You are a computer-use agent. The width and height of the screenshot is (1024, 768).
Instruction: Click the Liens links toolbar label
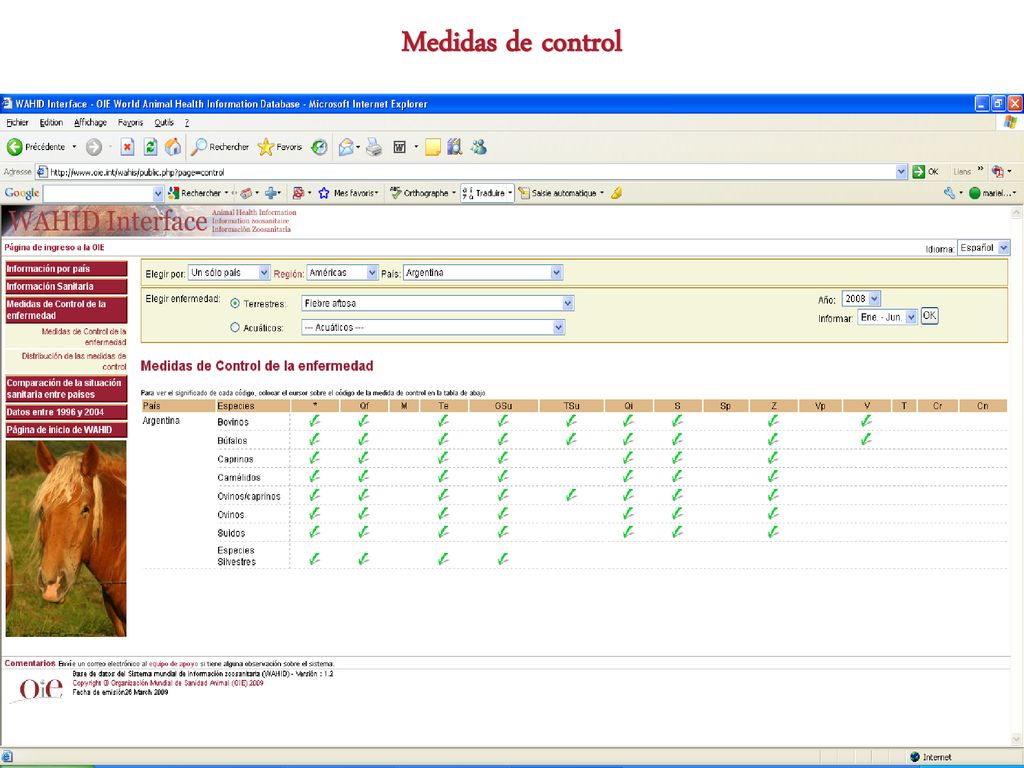point(962,172)
